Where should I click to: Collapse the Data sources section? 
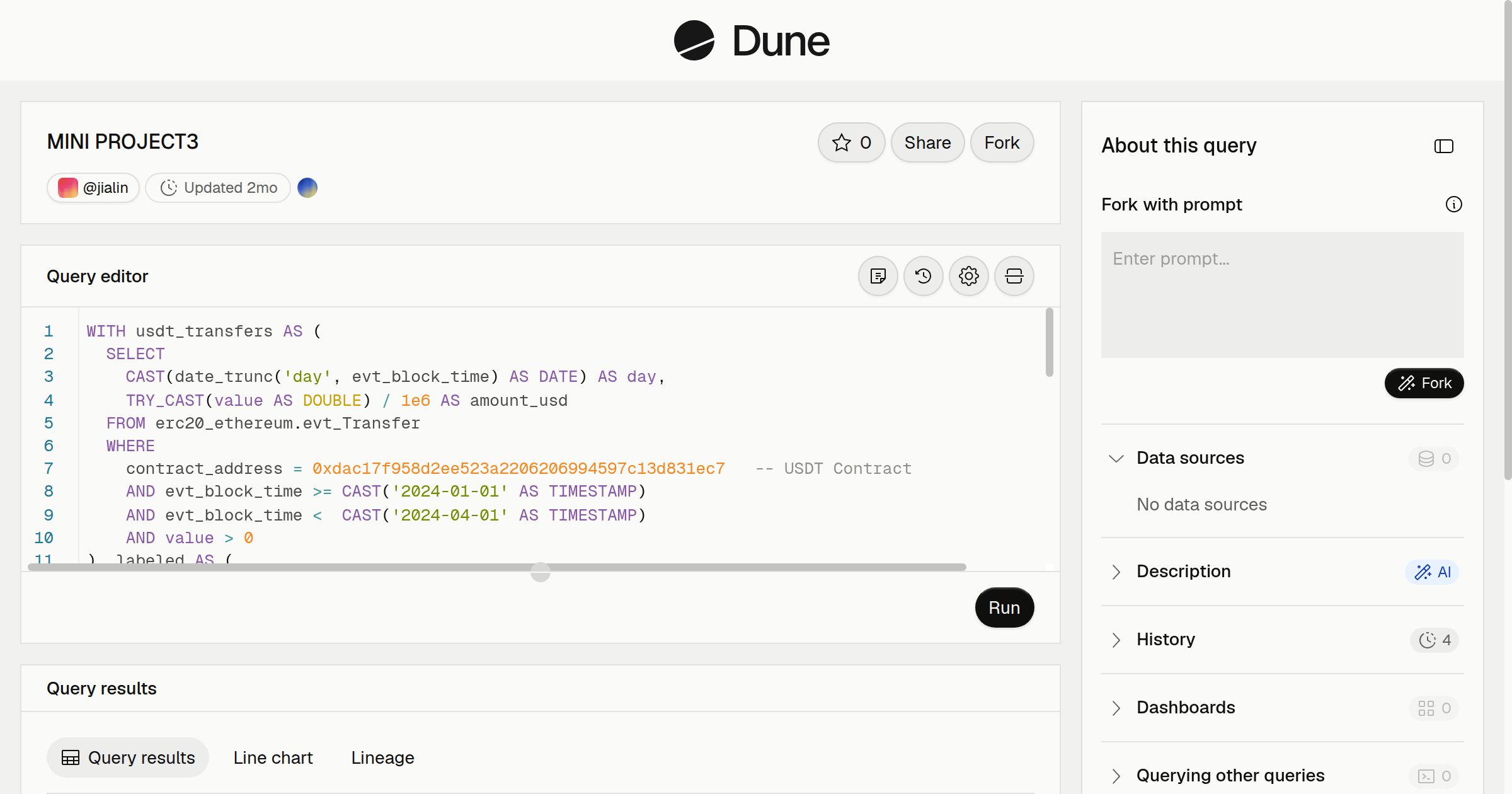tap(1116, 458)
